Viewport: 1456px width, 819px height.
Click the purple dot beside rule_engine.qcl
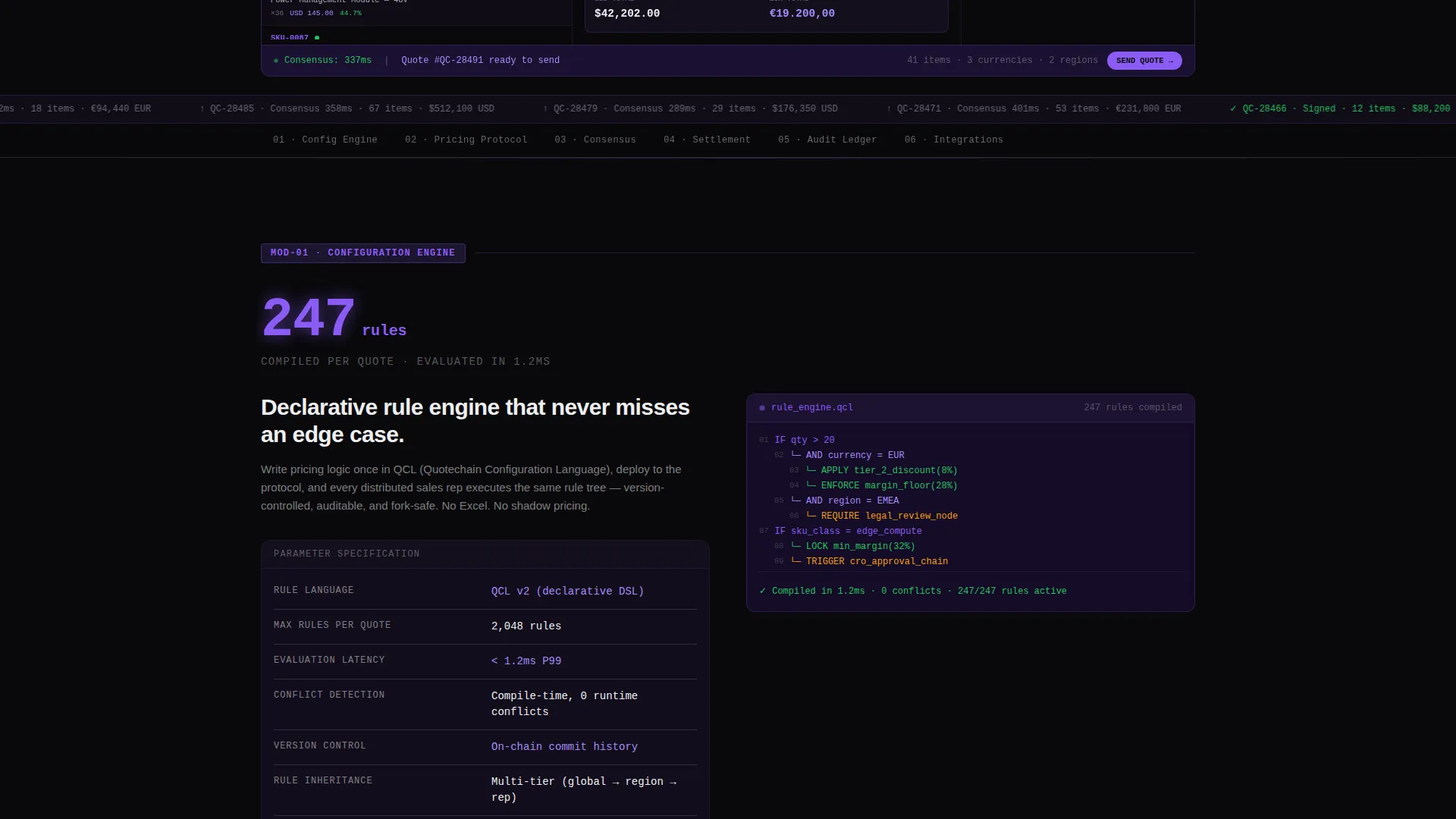762,408
